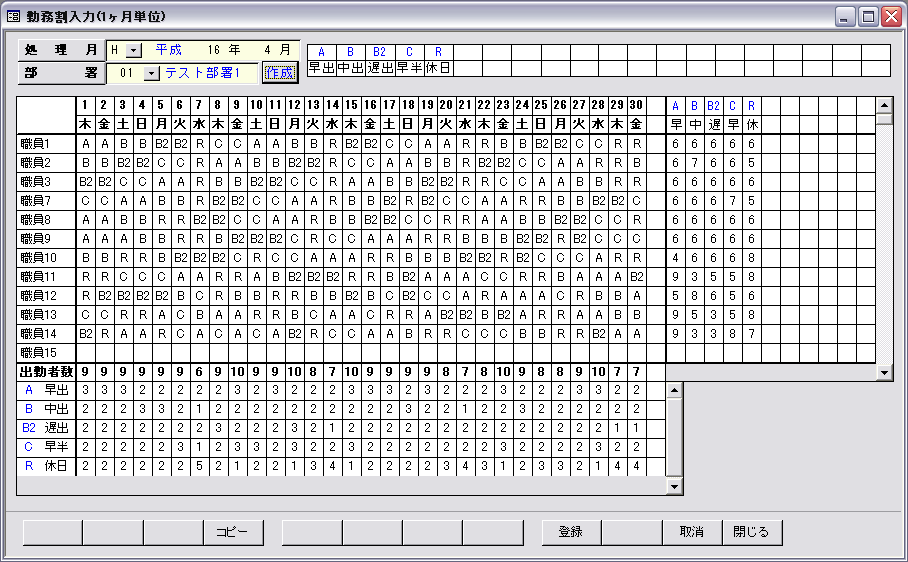Click the コピー button
This screenshot has width=908, height=562.
pyautogui.click(x=233, y=532)
